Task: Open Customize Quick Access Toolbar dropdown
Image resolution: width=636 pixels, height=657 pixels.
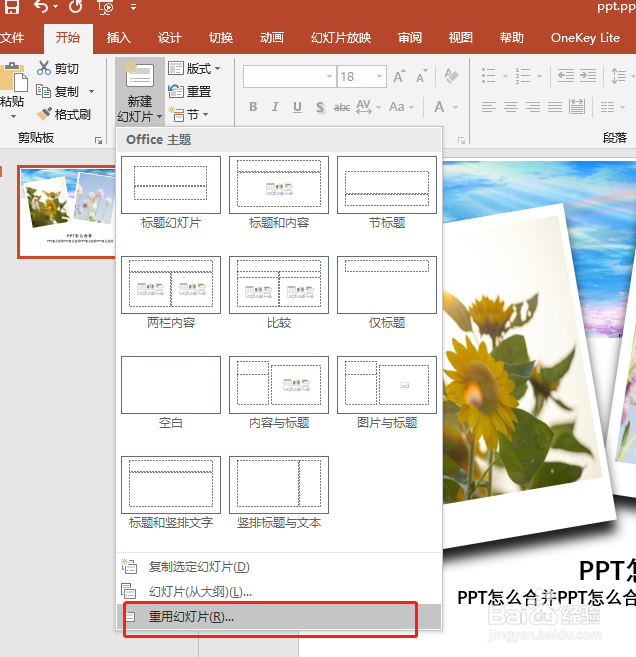Action: (133, 7)
